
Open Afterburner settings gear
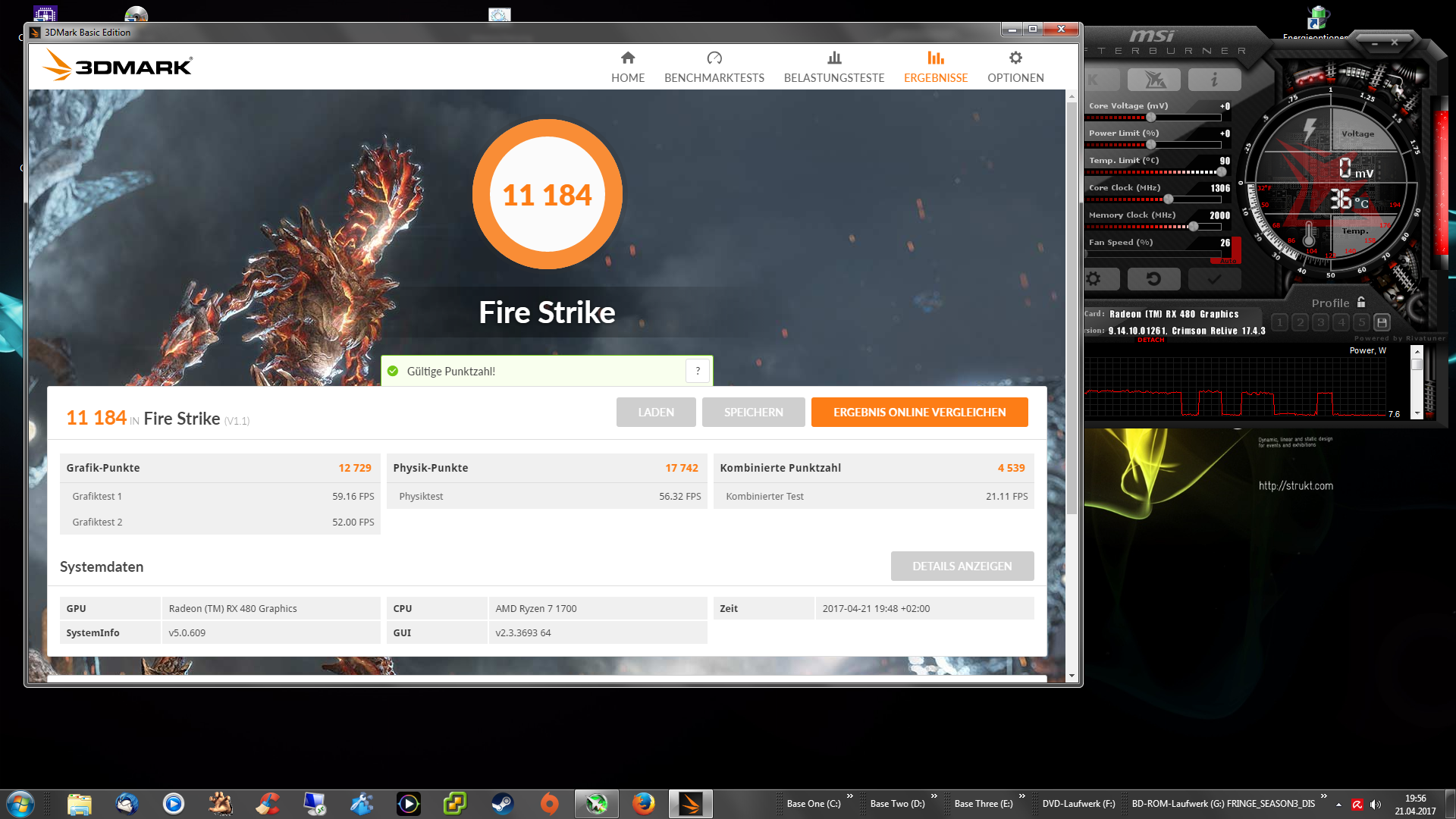[1094, 279]
